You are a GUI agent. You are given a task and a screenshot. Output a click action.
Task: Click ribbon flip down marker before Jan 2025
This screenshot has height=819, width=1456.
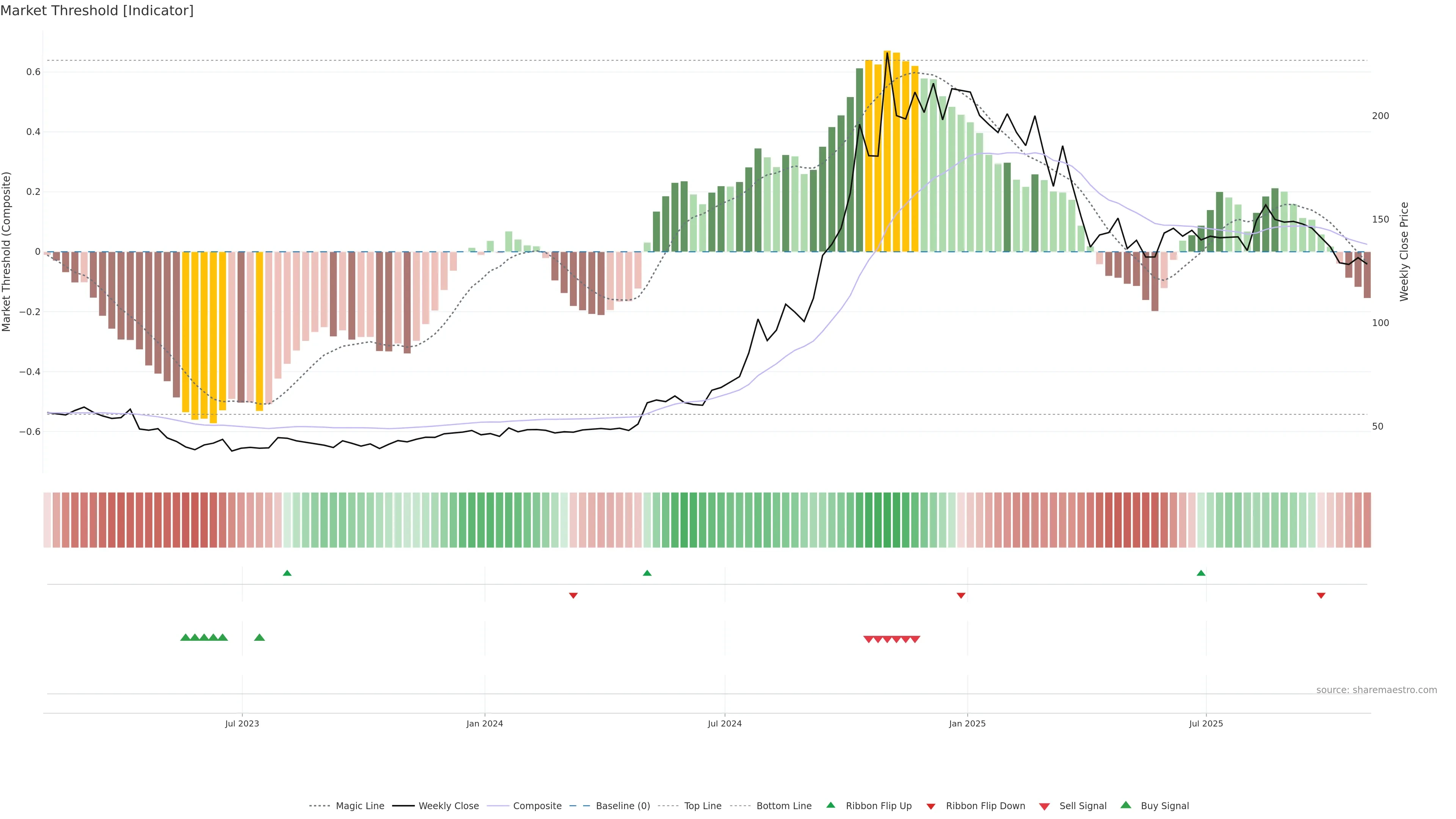click(961, 596)
